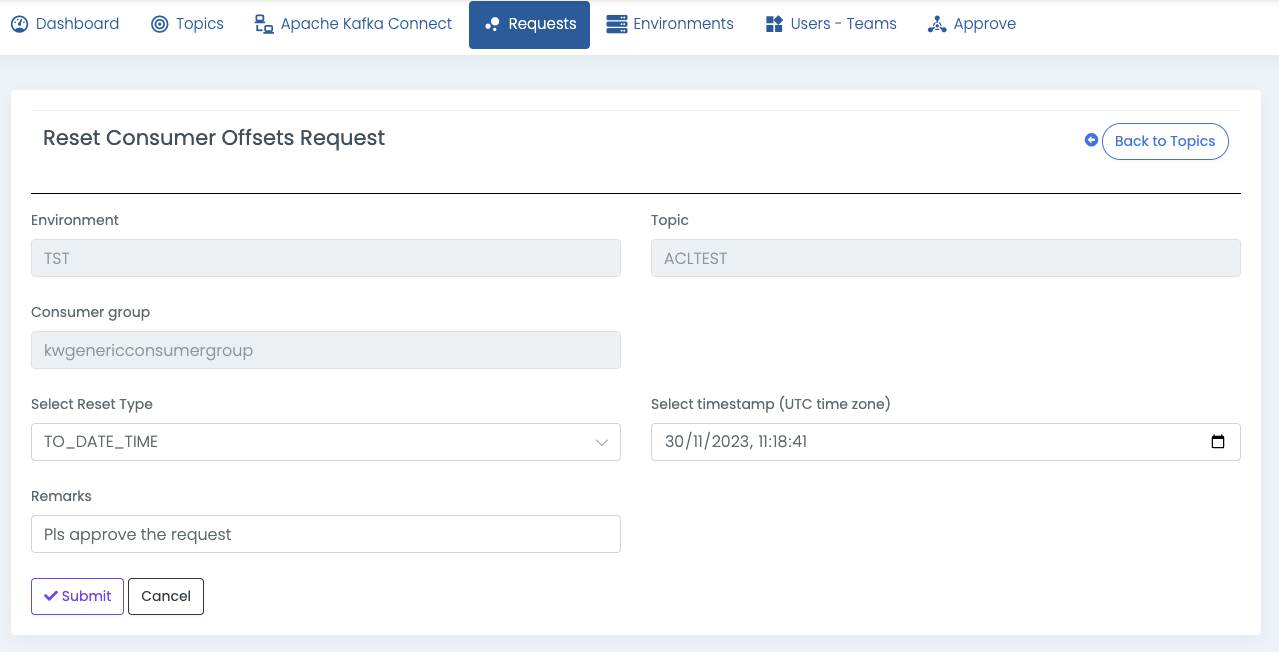
Task: Click the back arrow circle icon
Action: click(x=1091, y=140)
